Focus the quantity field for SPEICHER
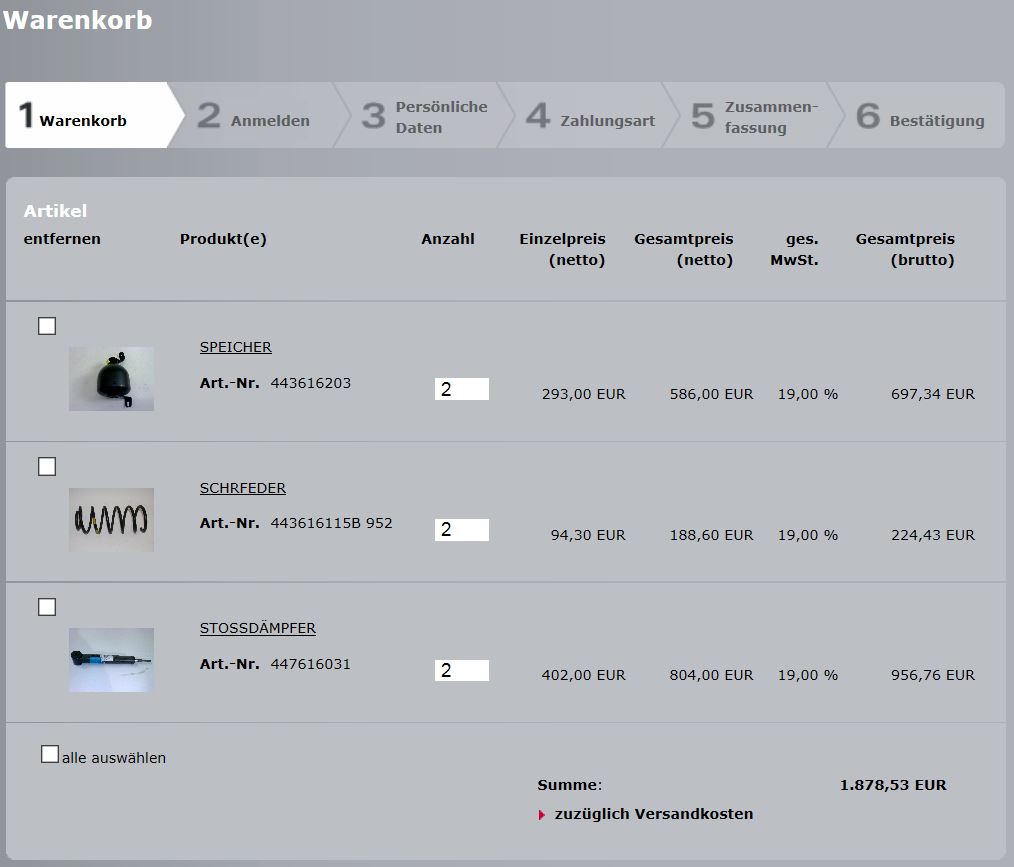This screenshot has height=867, width=1014. (x=462, y=389)
